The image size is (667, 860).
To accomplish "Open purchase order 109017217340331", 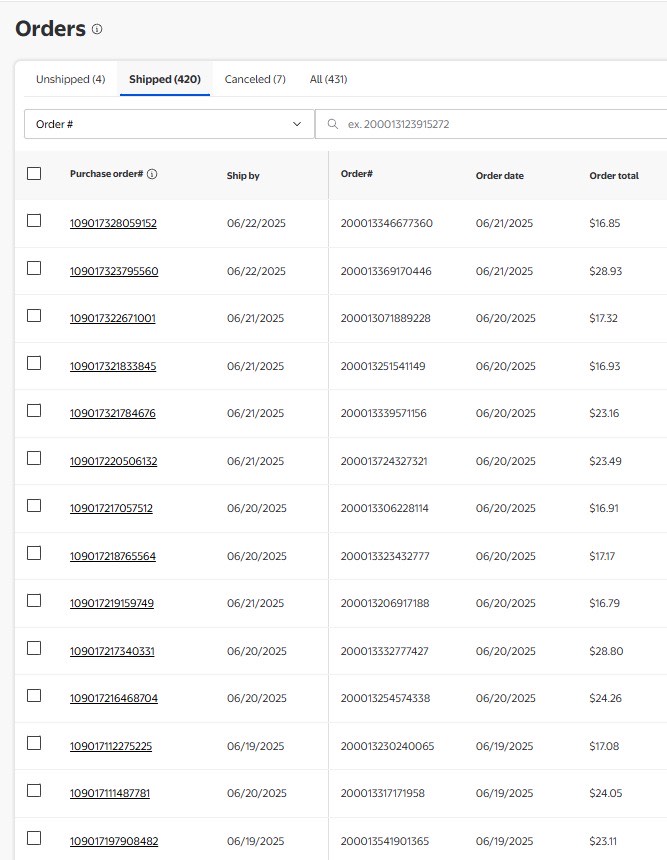I will (x=112, y=651).
